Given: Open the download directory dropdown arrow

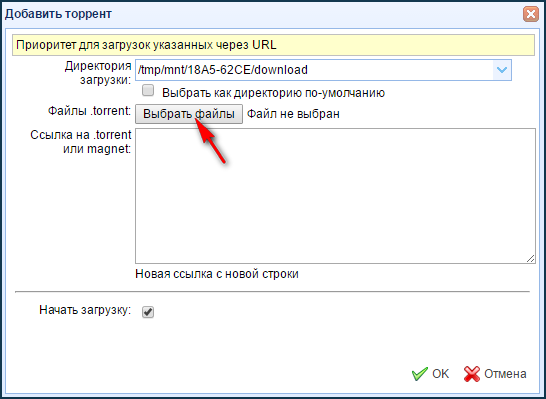Looking at the screenshot, I should coord(502,70).
